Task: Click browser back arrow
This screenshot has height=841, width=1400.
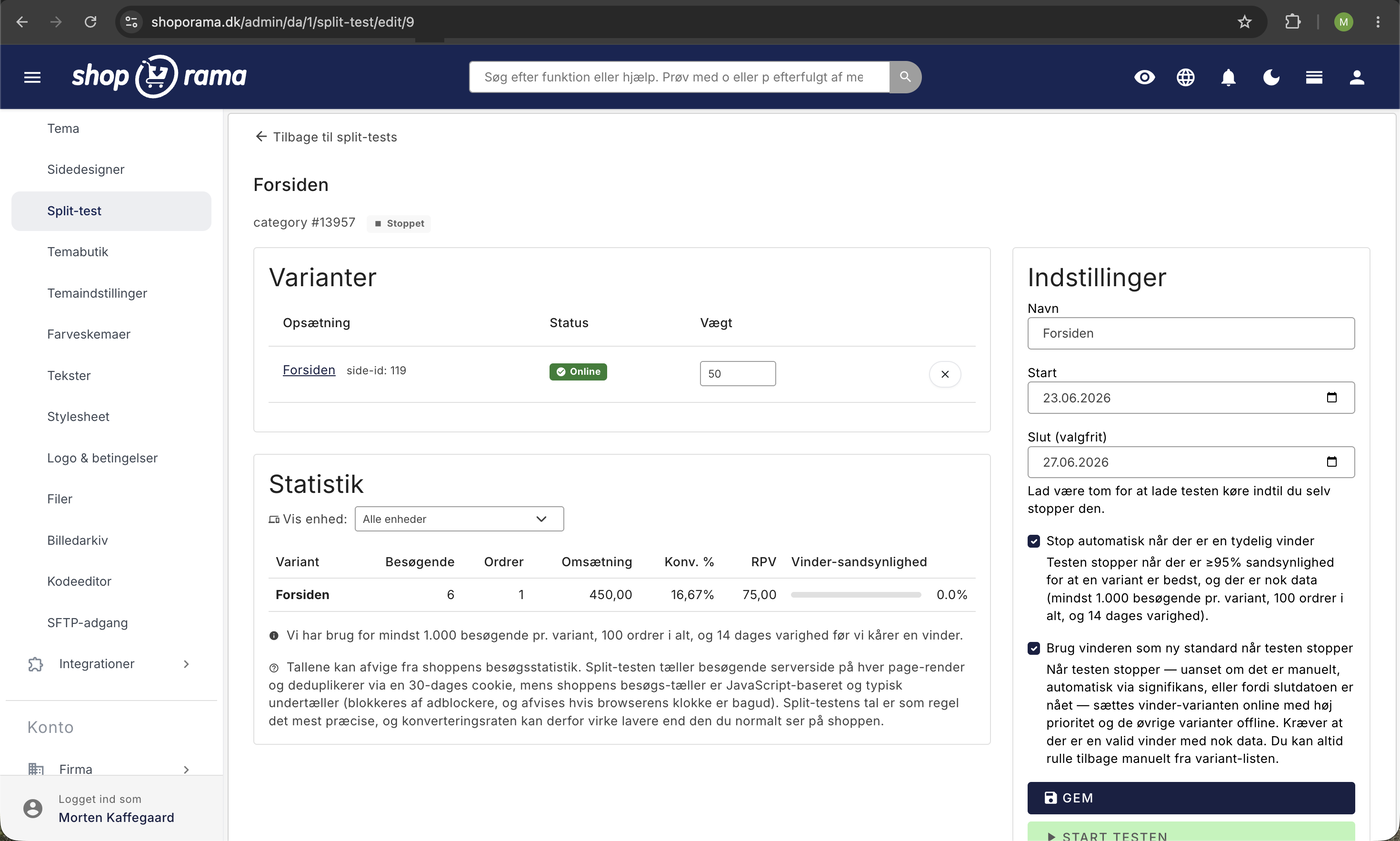Action: click(22, 21)
